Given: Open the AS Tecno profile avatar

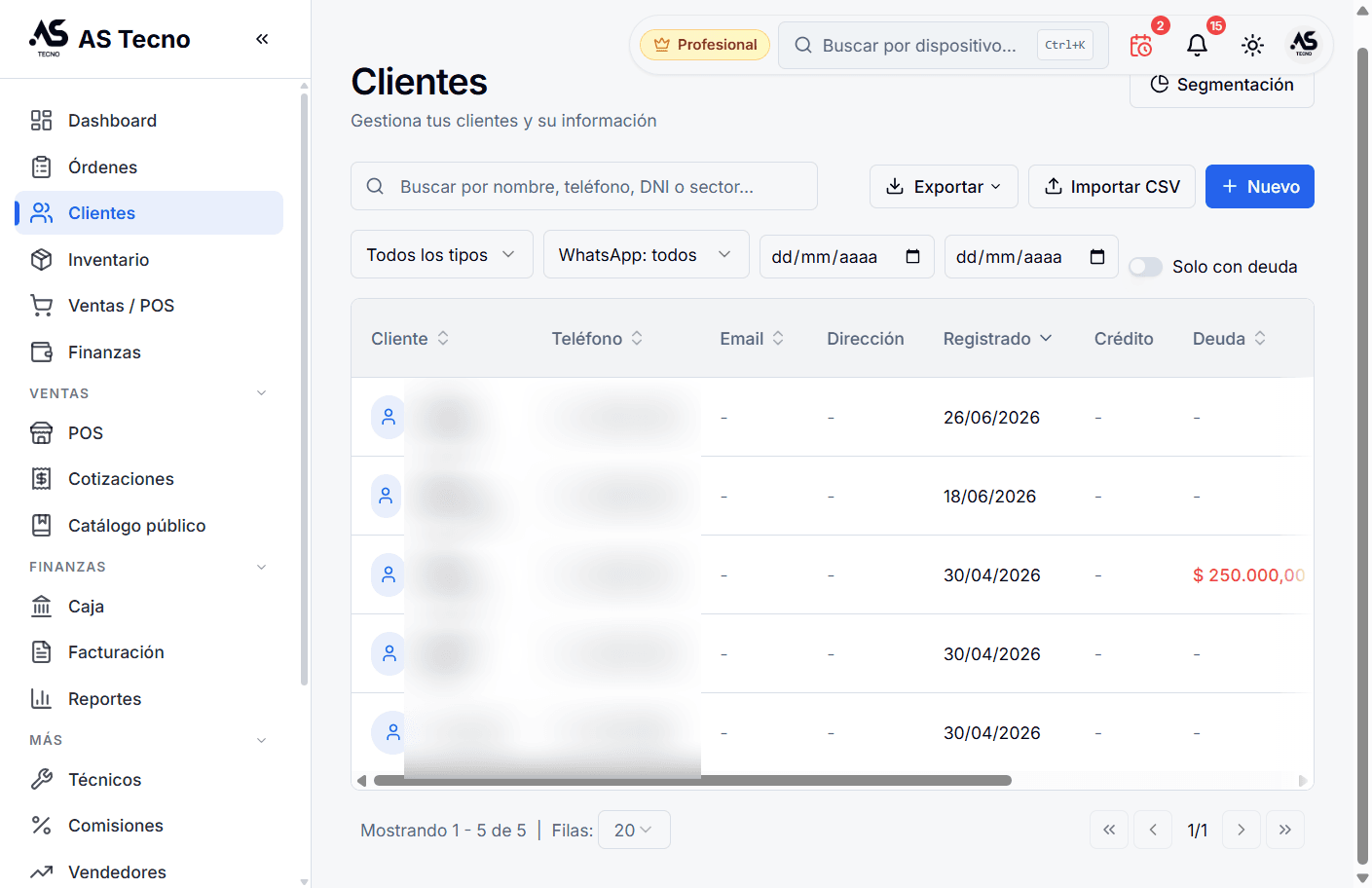Looking at the screenshot, I should [1304, 44].
